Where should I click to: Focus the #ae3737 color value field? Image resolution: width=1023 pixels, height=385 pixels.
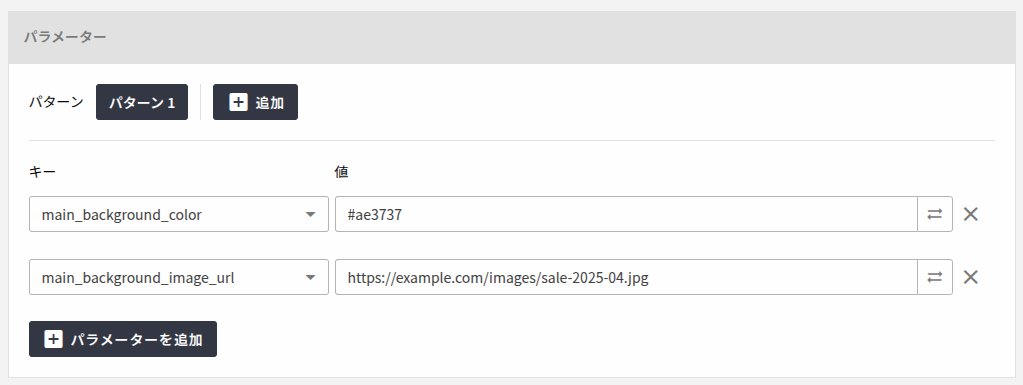coord(626,214)
